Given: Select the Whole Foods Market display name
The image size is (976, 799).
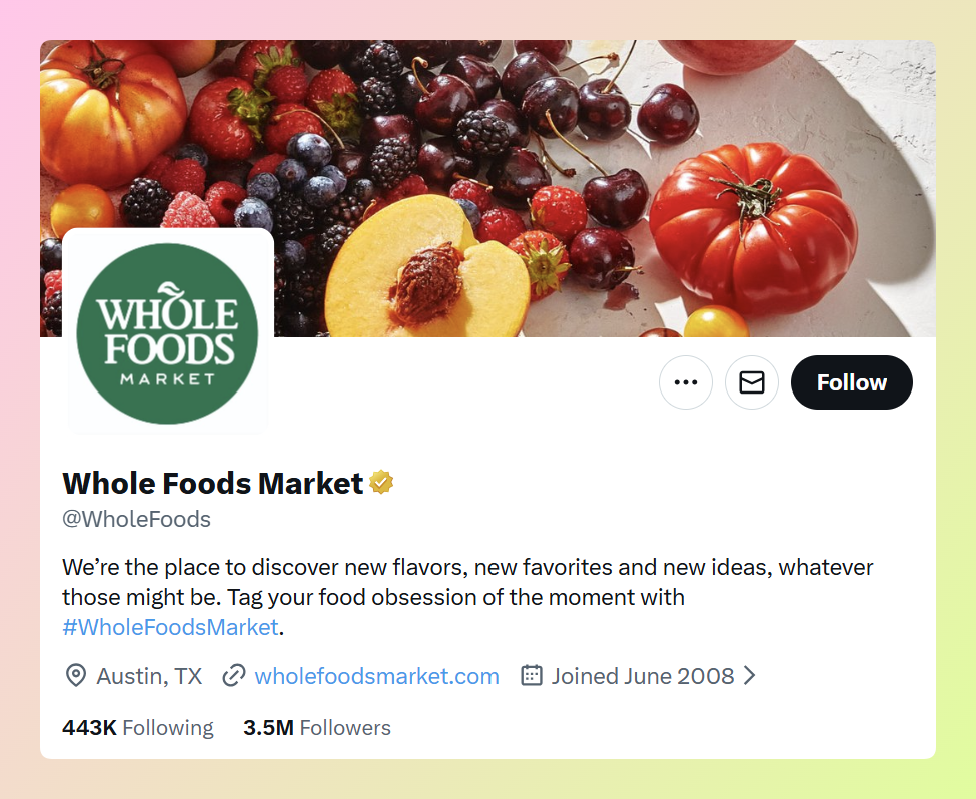Looking at the screenshot, I should click(x=212, y=482).
